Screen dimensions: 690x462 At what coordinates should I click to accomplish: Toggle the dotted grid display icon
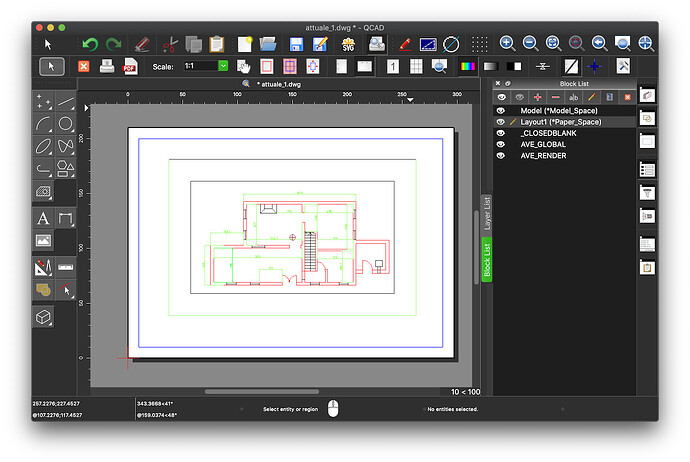tap(479, 44)
